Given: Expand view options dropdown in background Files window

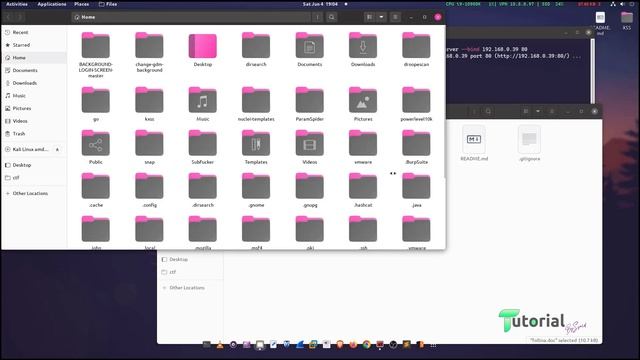Looking at the screenshot, I should coord(538,111).
